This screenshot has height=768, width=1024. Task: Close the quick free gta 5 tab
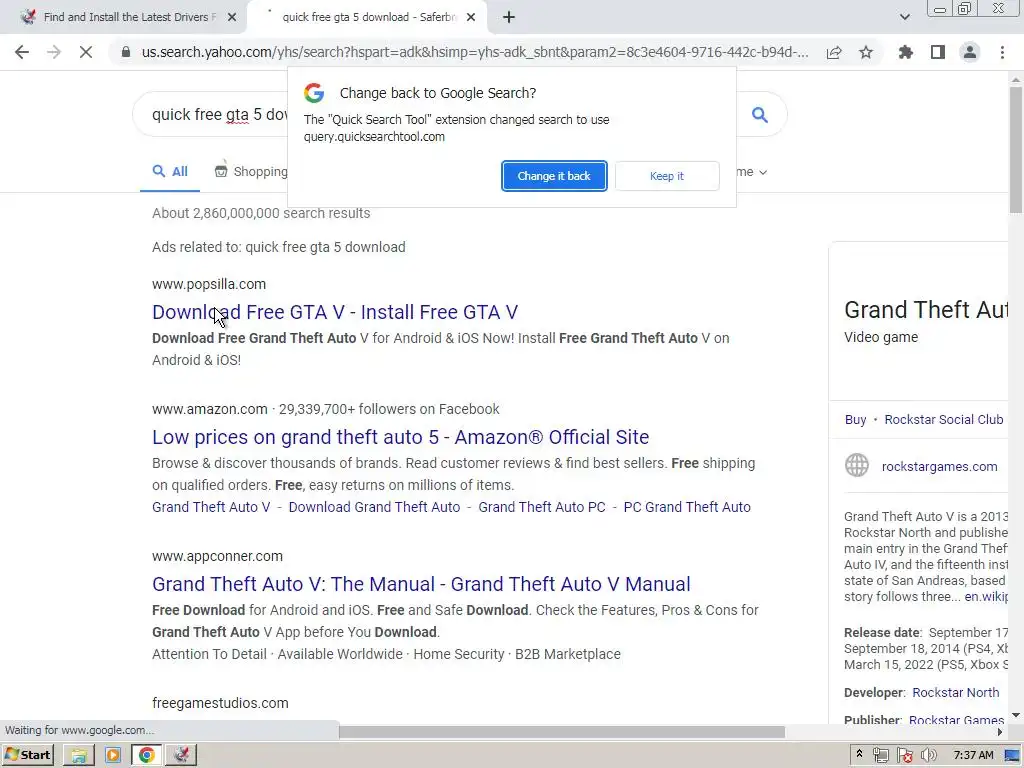pyautogui.click(x=471, y=18)
